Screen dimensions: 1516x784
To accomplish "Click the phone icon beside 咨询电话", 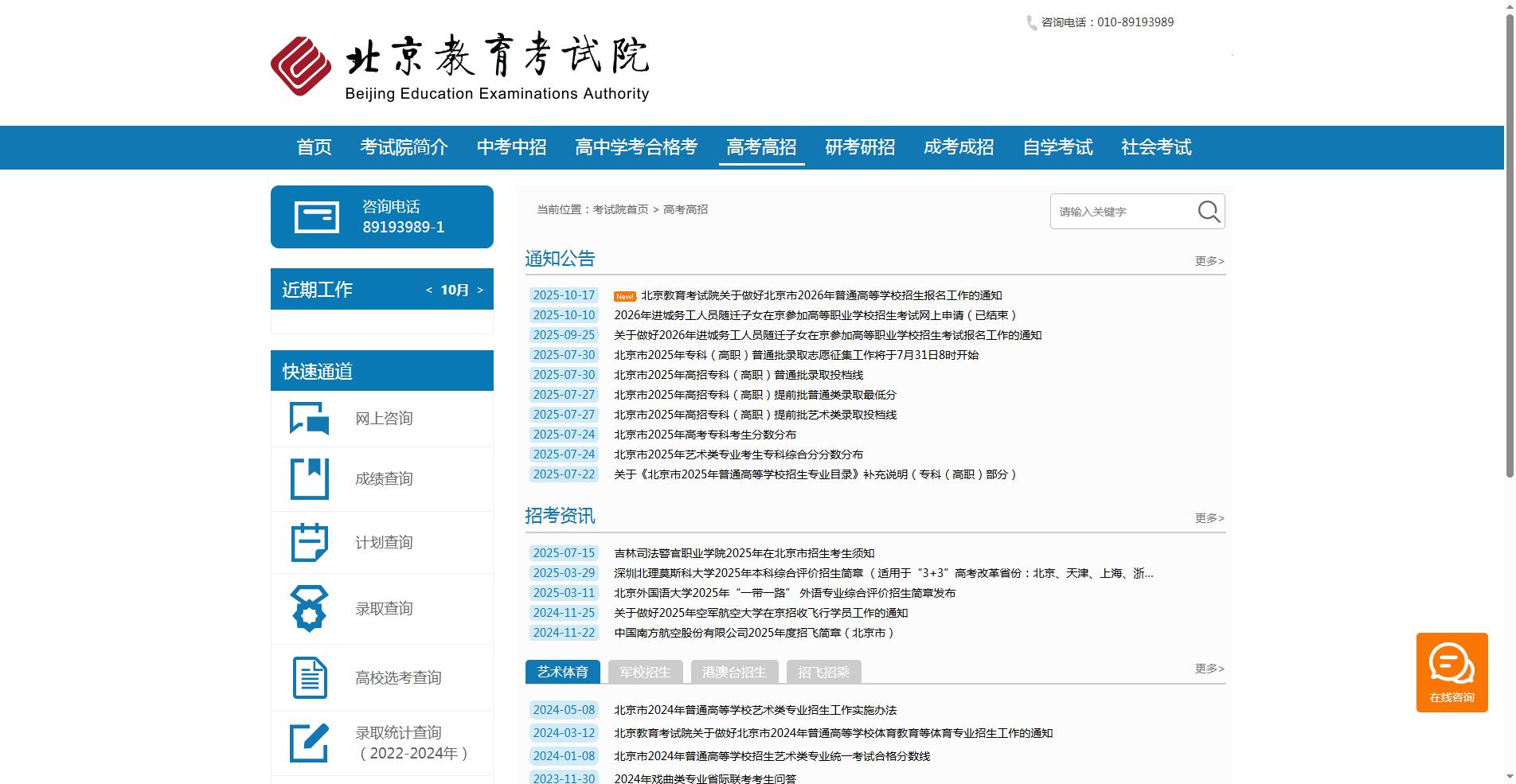I will (1031, 22).
